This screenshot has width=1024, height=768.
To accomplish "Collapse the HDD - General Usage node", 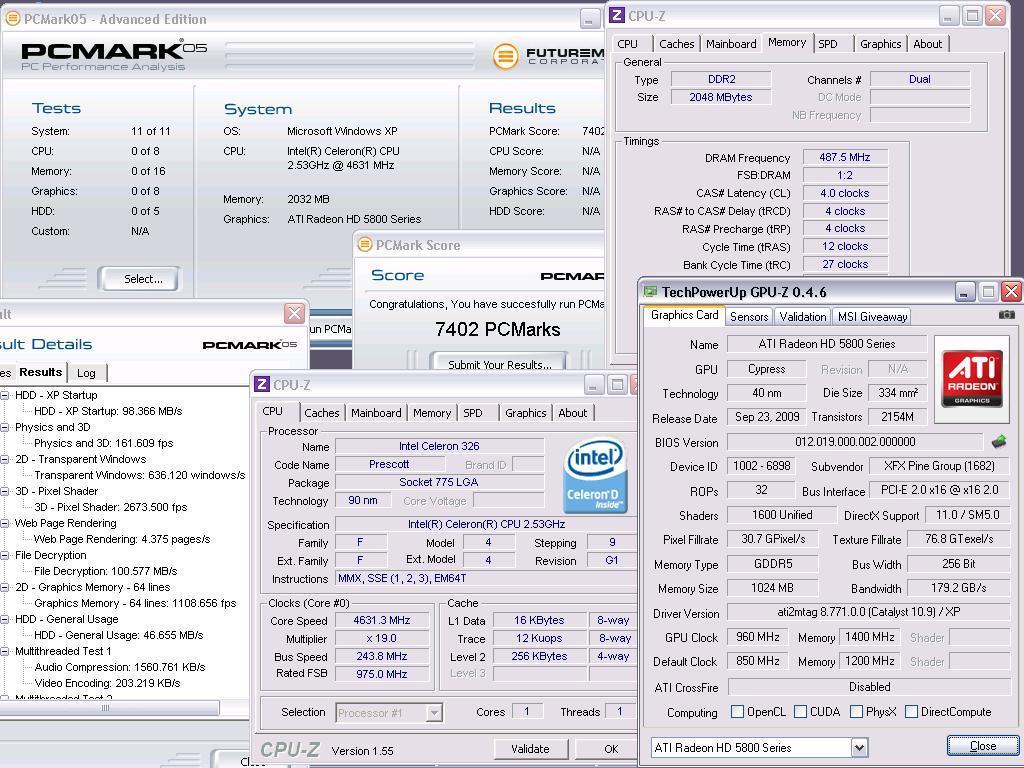I will 5,619.
